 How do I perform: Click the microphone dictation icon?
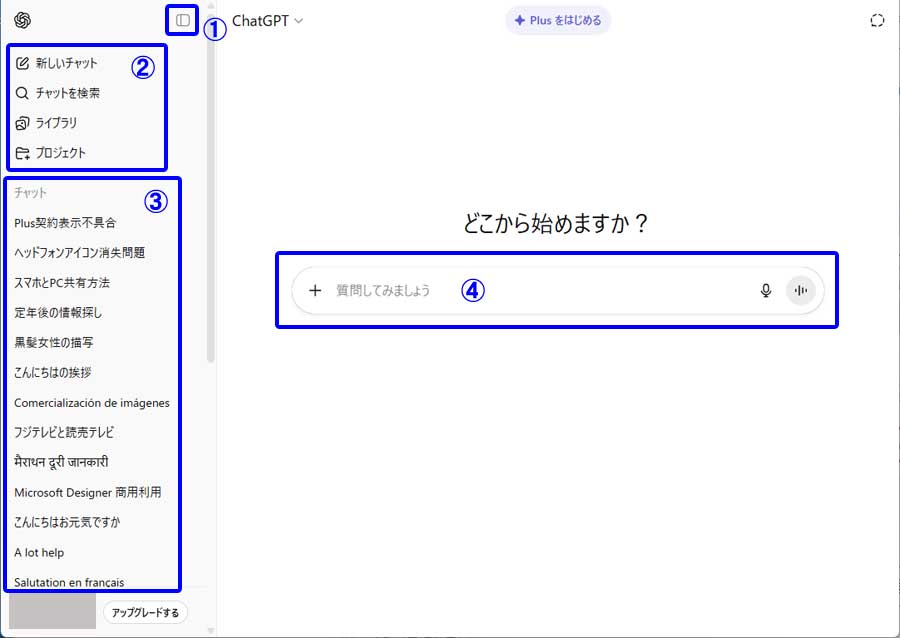(766, 291)
